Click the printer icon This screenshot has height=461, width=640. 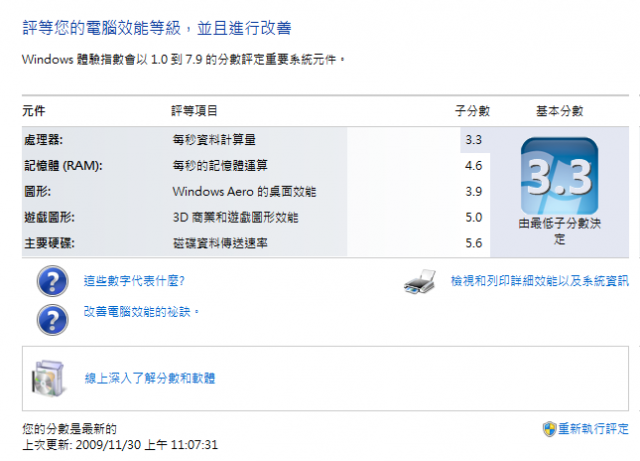(x=420, y=281)
